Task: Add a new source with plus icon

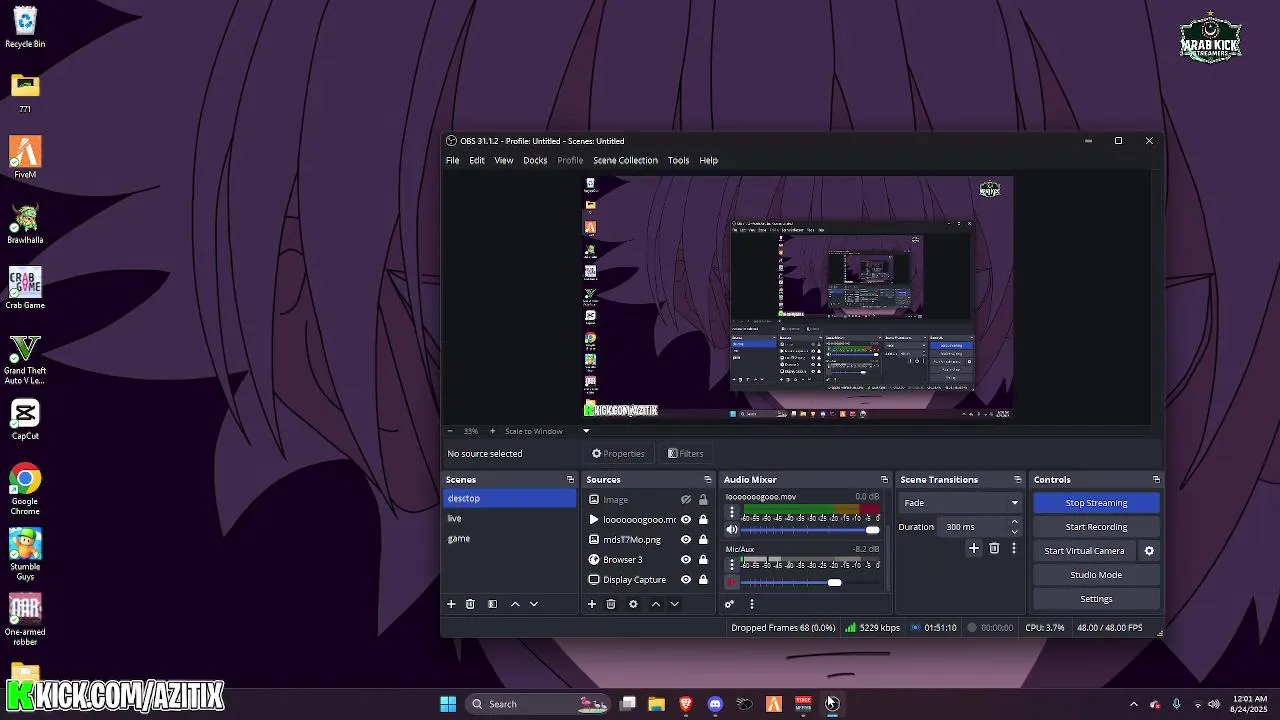Action: point(592,604)
